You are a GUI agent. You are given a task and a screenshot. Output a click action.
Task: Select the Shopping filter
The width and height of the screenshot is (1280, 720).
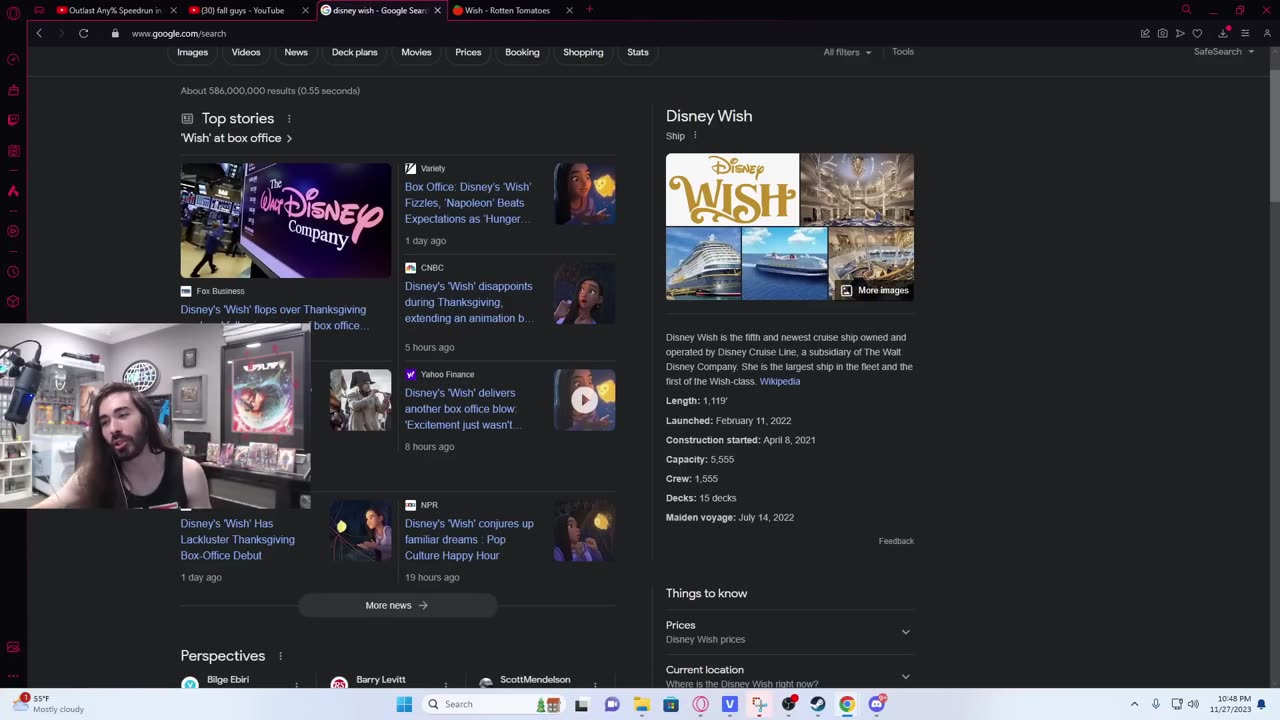tap(583, 52)
